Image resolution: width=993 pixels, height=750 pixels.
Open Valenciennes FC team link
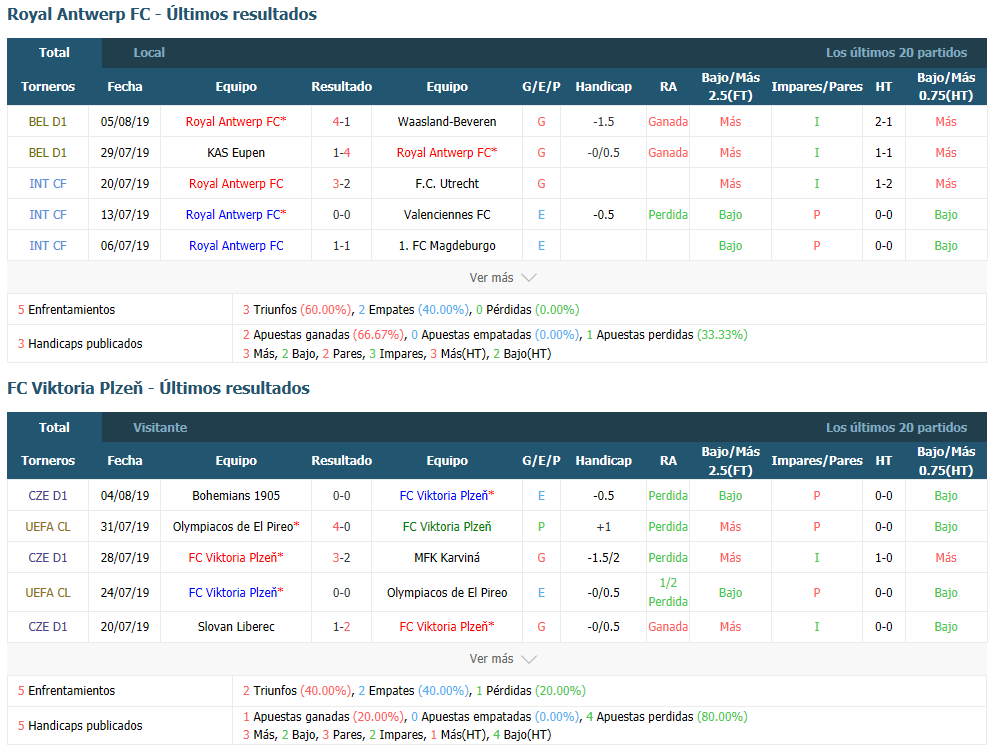coord(447,215)
